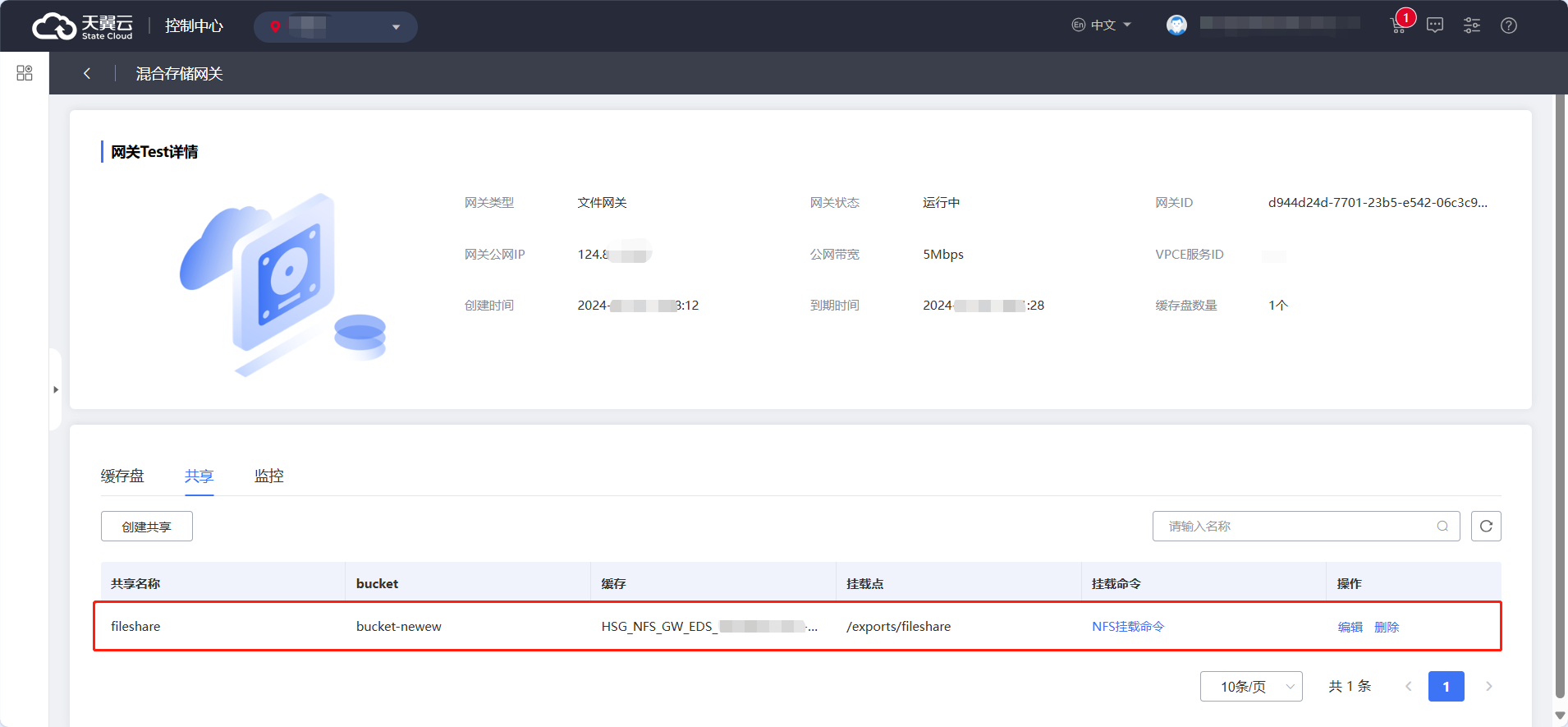Select page 1 in pagination
This screenshot has height=727, width=1568.
(x=1447, y=687)
